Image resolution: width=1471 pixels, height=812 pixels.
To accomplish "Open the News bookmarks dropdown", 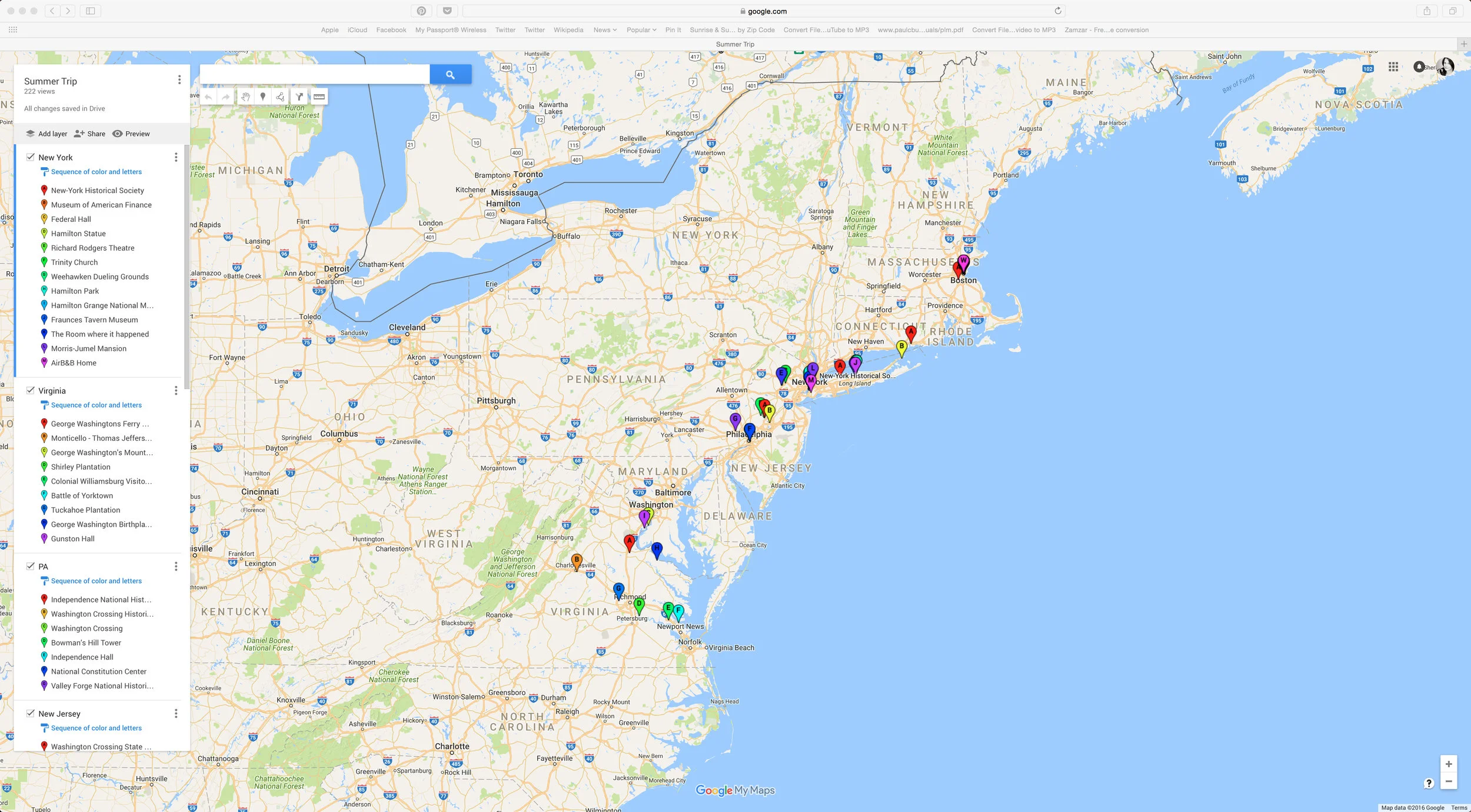I will (x=605, y=30).
